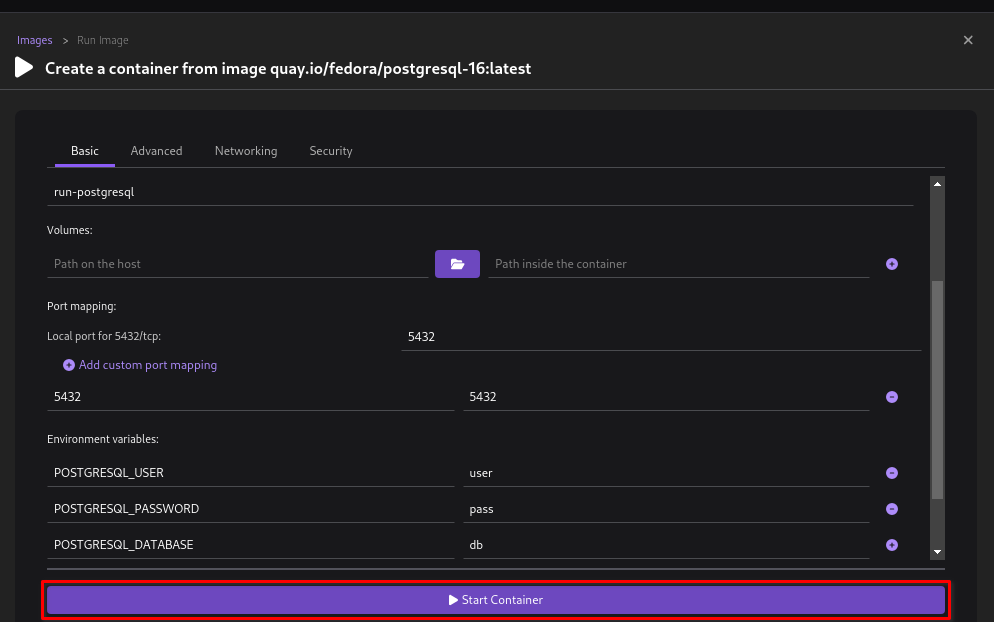Click the play icon beside the page title
Screen dimensions: 994x622
(x=24, y=68)
